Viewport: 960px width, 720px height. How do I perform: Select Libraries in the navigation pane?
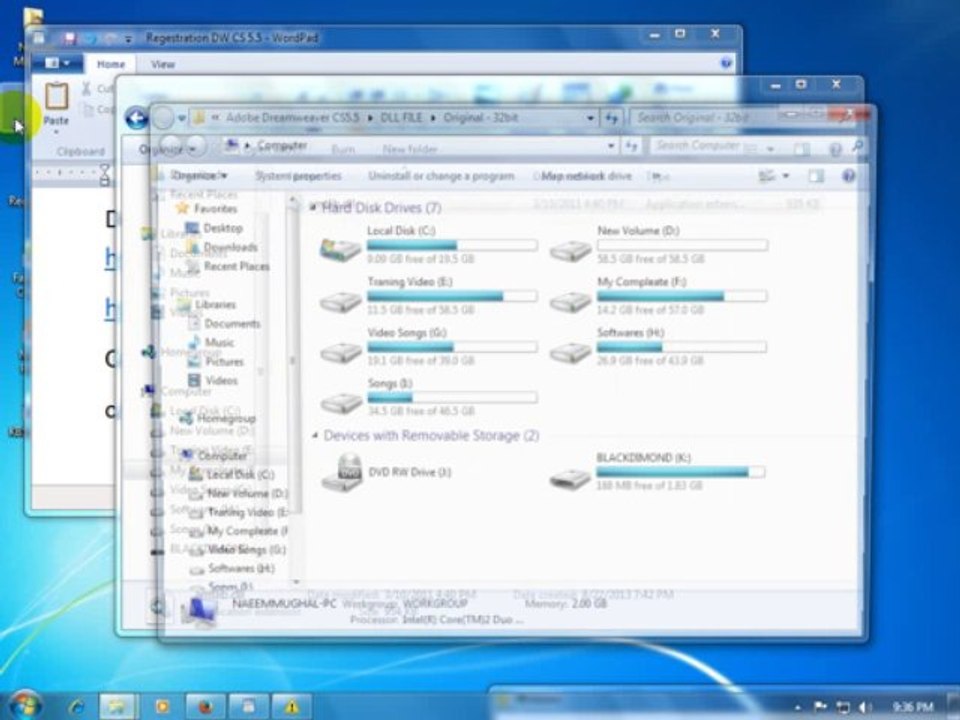tap(215, 304)
